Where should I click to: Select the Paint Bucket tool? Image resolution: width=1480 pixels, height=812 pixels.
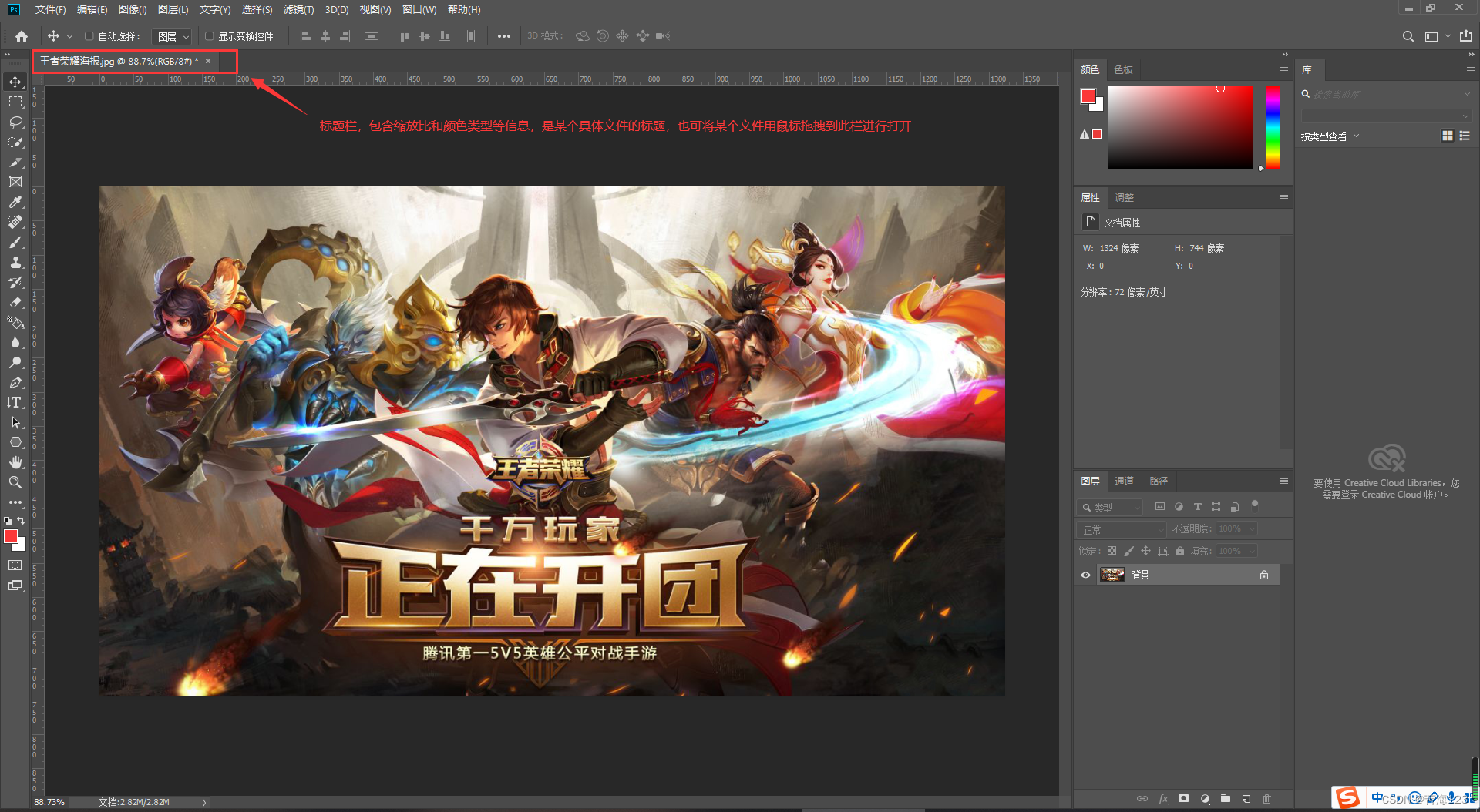point(15,322)
